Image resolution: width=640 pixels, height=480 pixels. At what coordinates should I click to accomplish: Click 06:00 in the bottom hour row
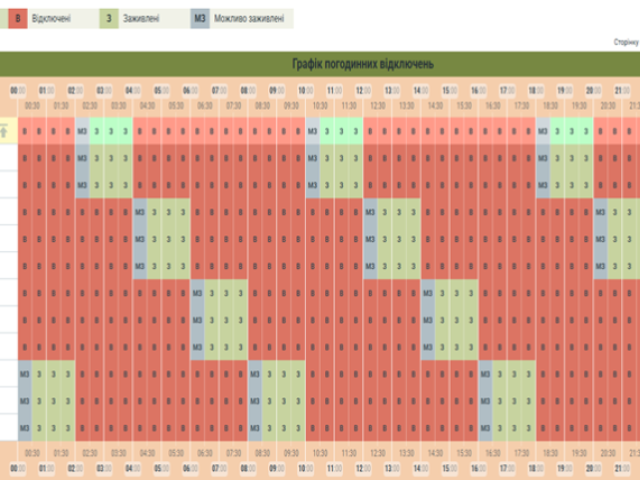[189, 467]
